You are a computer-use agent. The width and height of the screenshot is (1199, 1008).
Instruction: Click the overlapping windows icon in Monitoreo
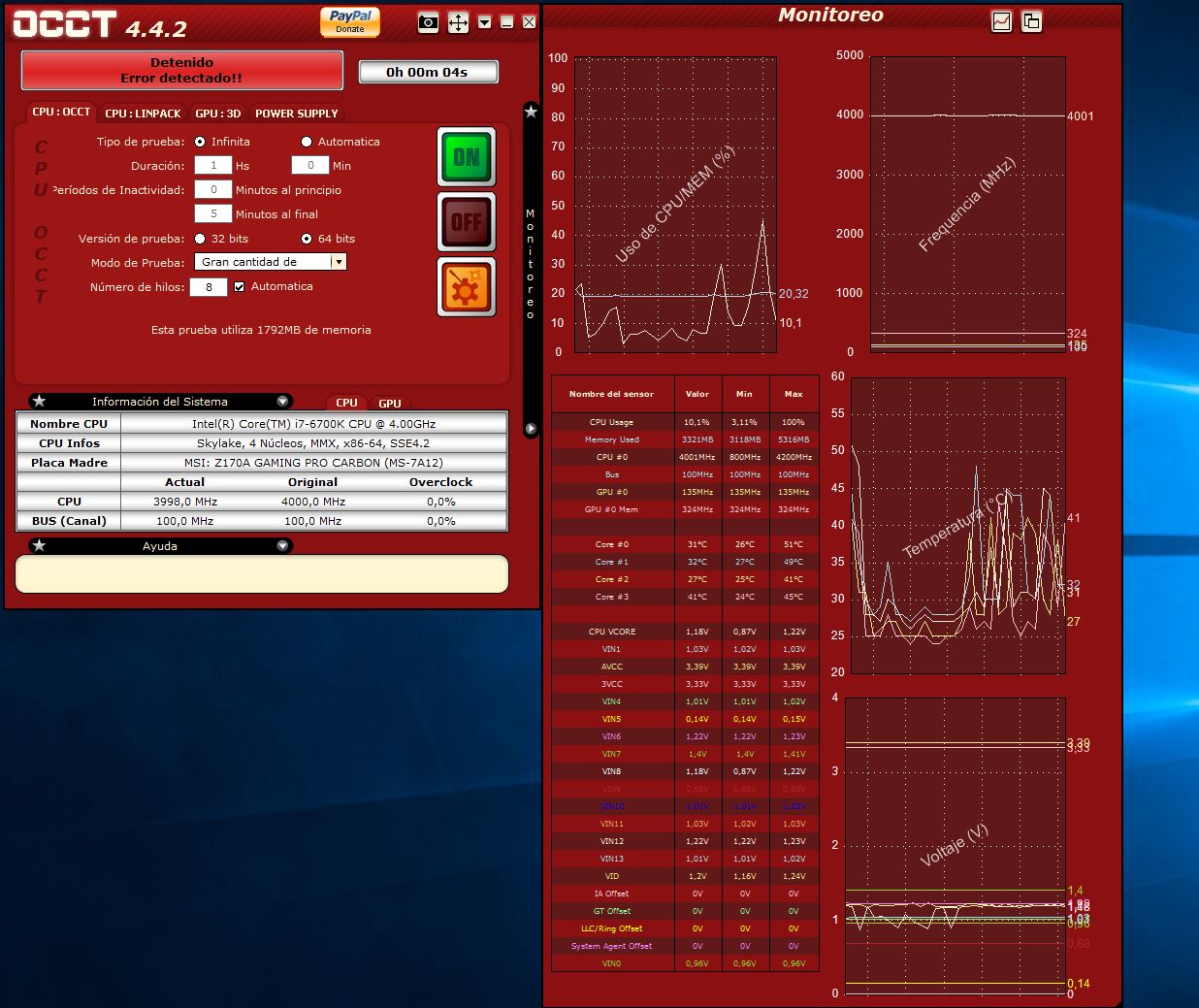[1031, 21]
